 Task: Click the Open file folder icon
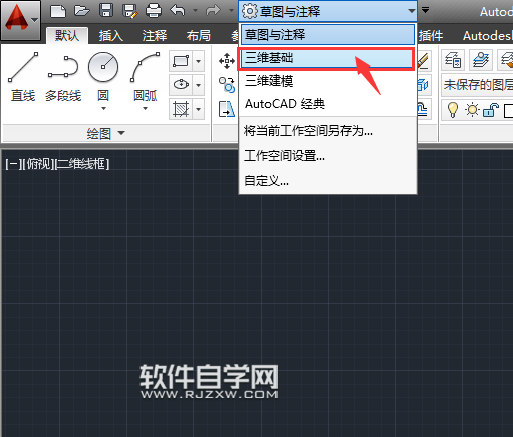click(x=82, y=11)
